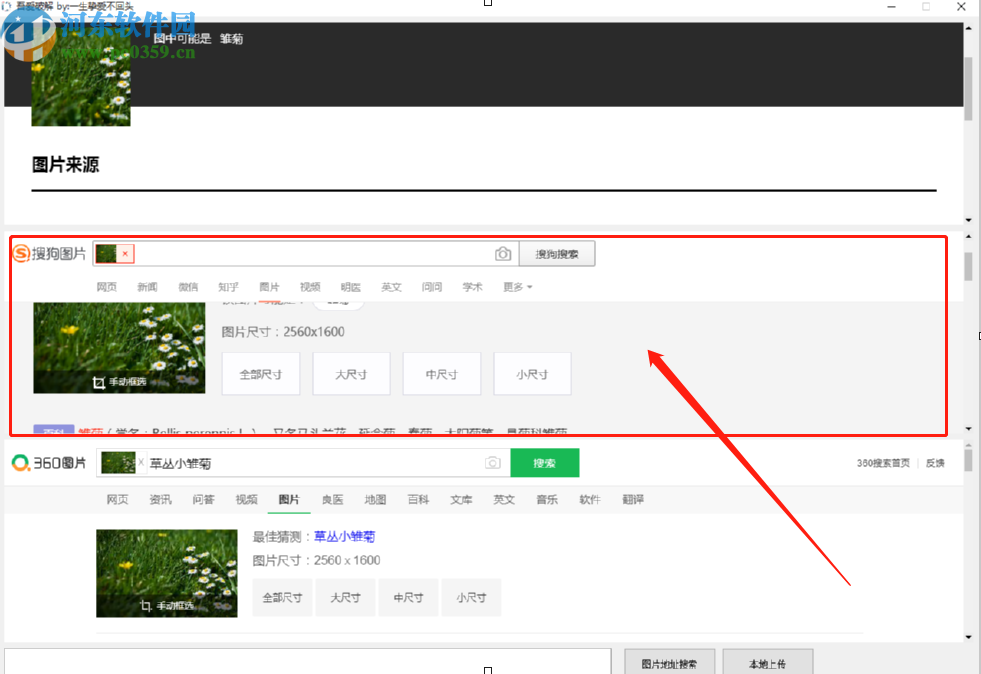Image resolution: width=981 pixels, height=674 pixels.
Task: Click the image URL input field at bottom
Action: tap(307, 661)
